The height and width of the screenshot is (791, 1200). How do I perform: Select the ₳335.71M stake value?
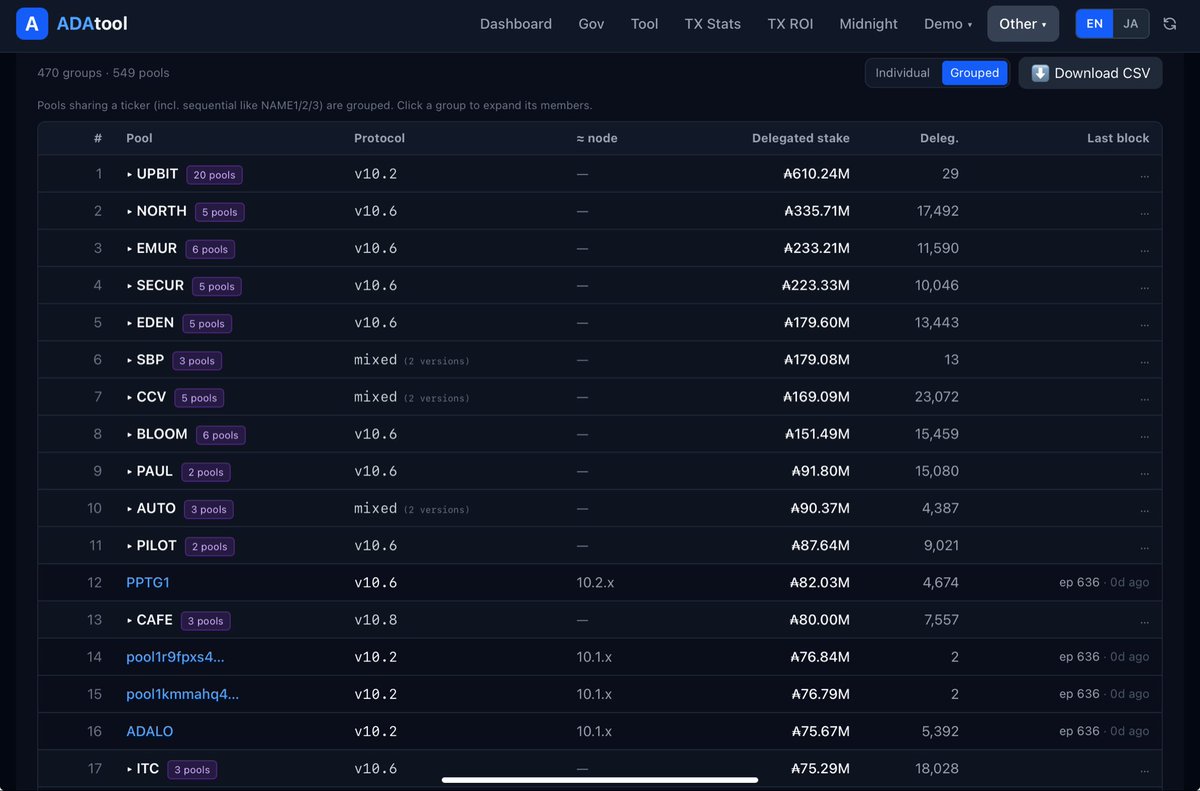(817, 211)
